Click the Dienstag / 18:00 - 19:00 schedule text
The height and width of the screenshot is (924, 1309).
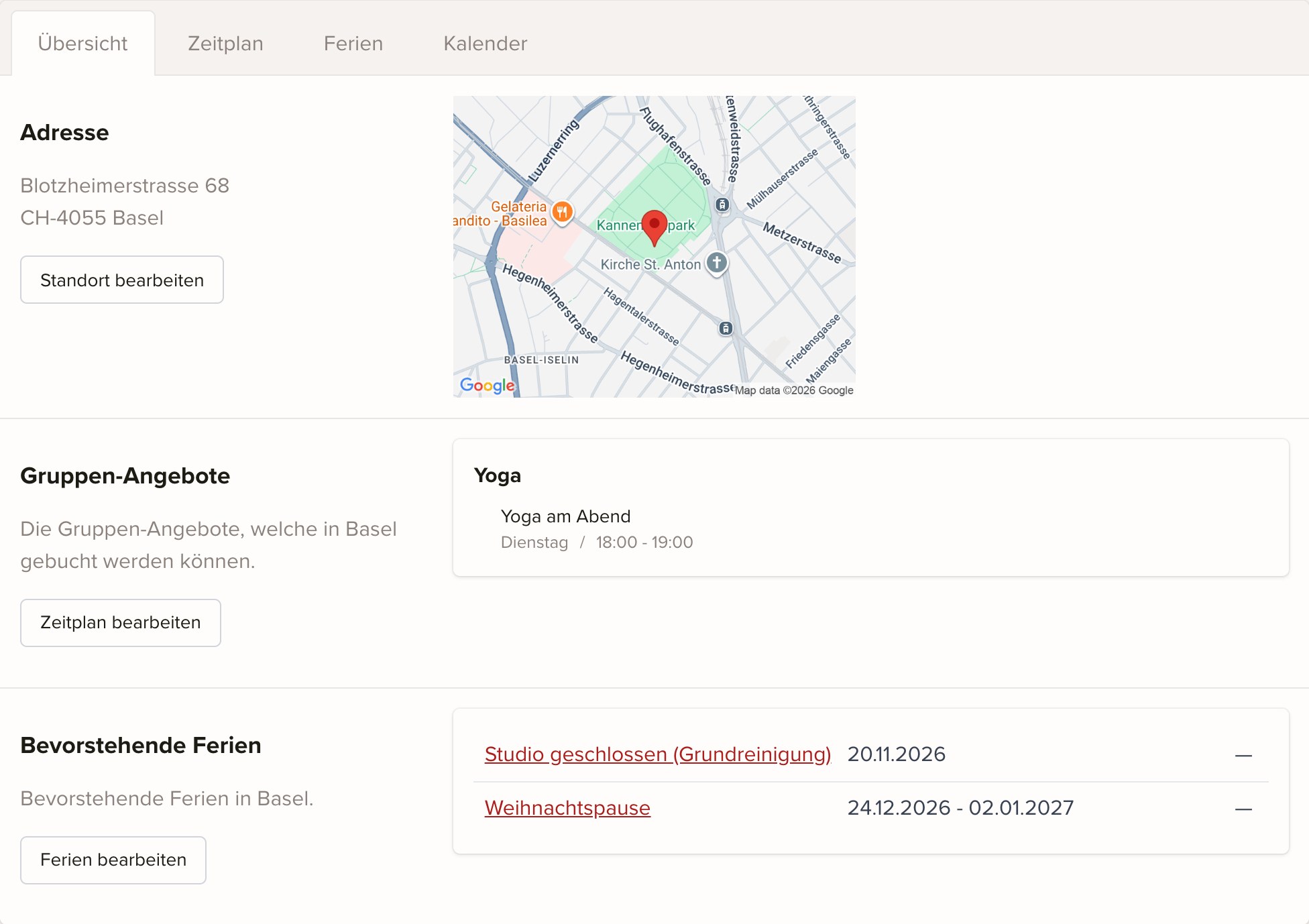(x=597, y=542)
